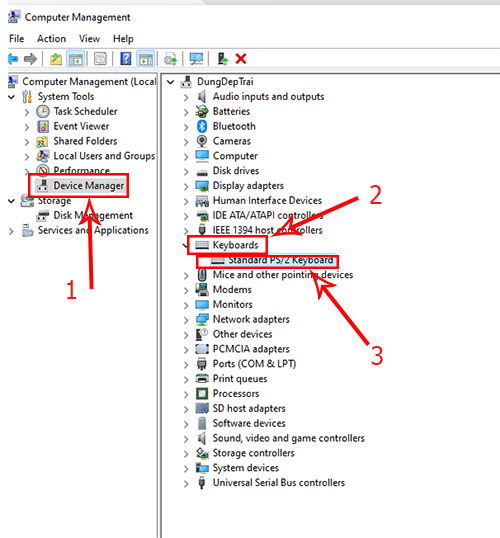Click the Forward arrow toolbar icon
The width and height of the screenshot is (500, 538).
[x=30, y=59]
